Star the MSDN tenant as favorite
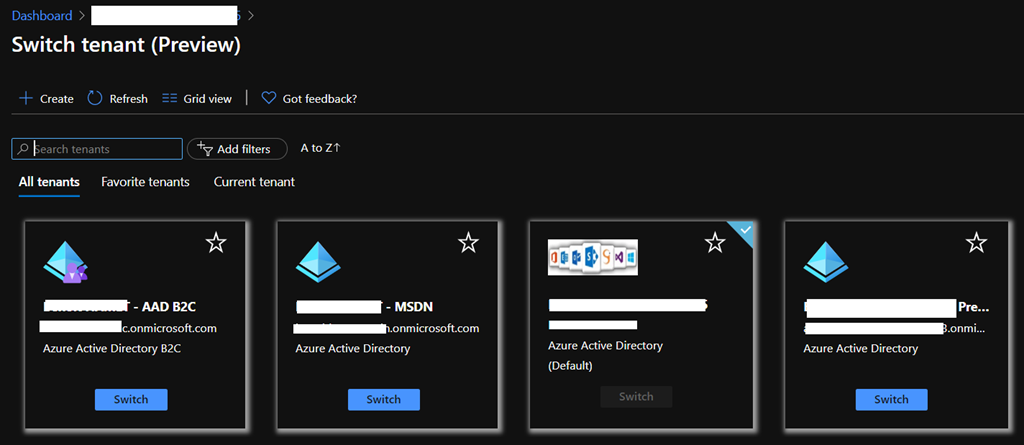 pos(468,243)
